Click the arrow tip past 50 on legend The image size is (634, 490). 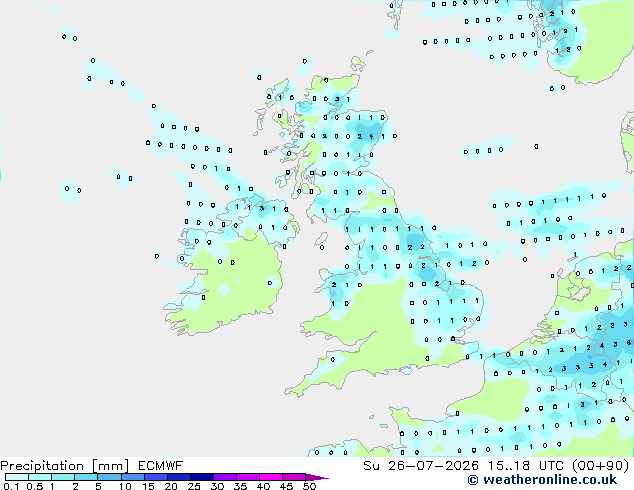317,477
